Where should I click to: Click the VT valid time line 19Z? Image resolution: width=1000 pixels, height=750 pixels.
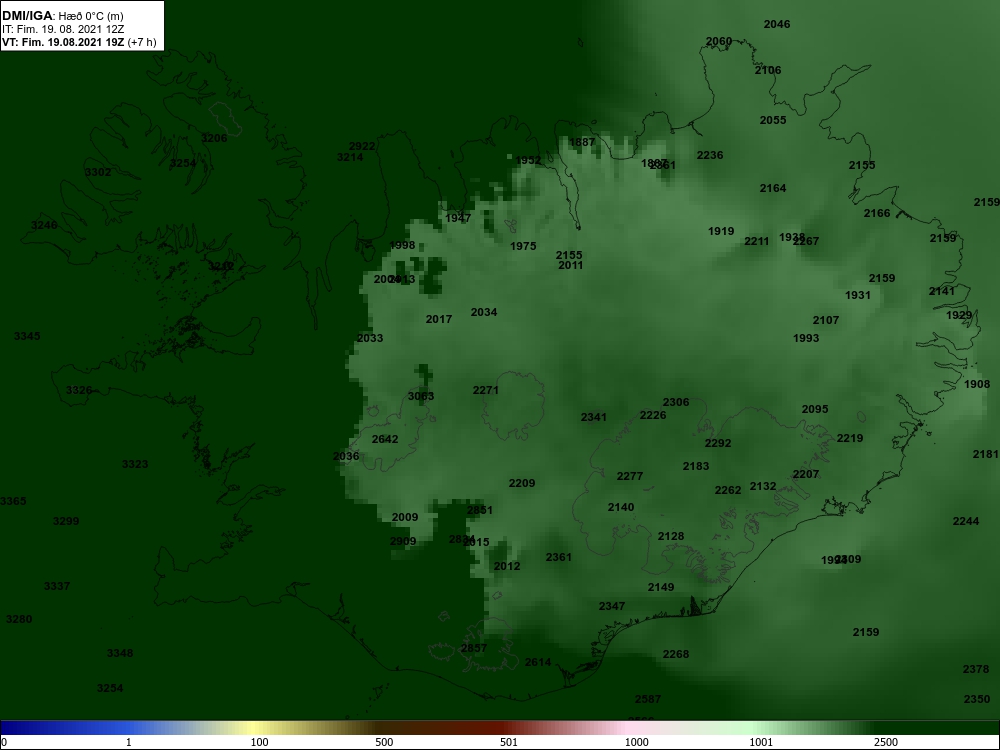pyautogui.click(x=78, y=42)
